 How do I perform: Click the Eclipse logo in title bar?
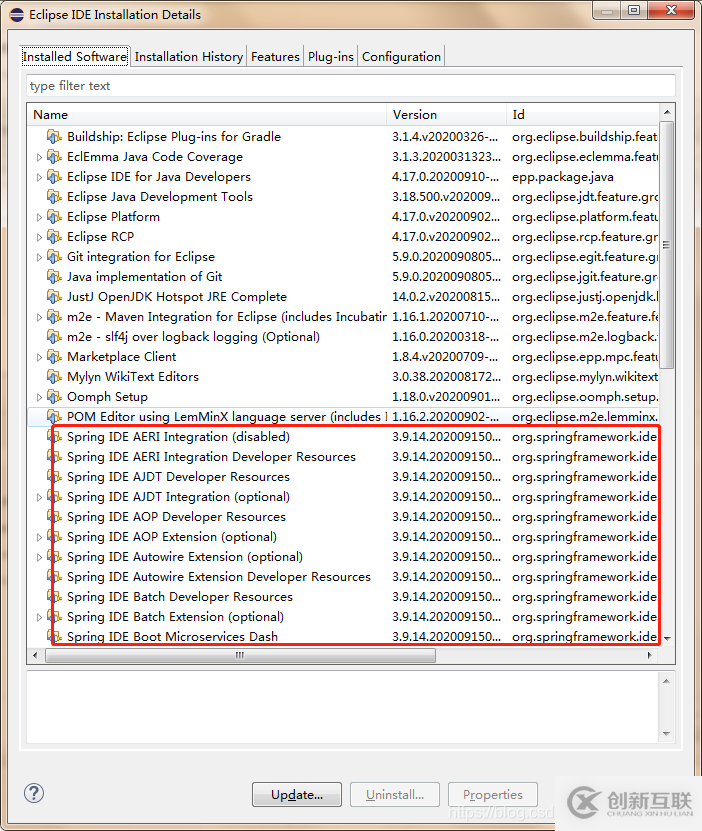click(x=17, y=14)
